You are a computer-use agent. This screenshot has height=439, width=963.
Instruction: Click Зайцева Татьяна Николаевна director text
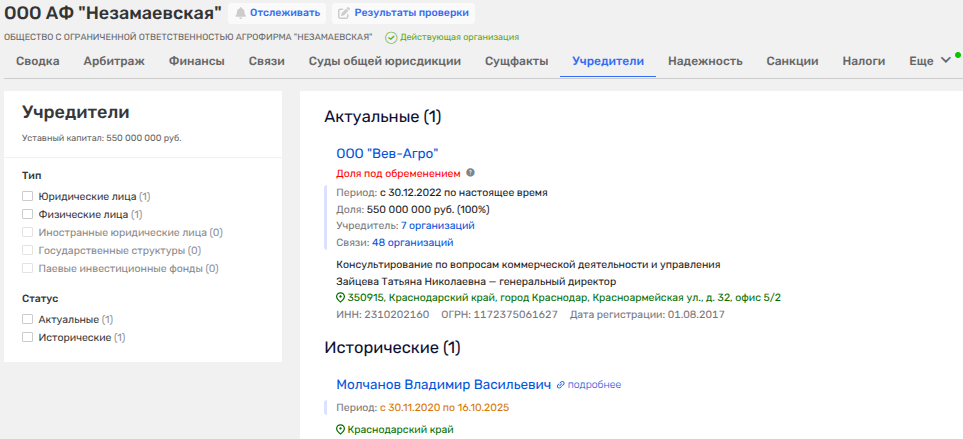476,281
